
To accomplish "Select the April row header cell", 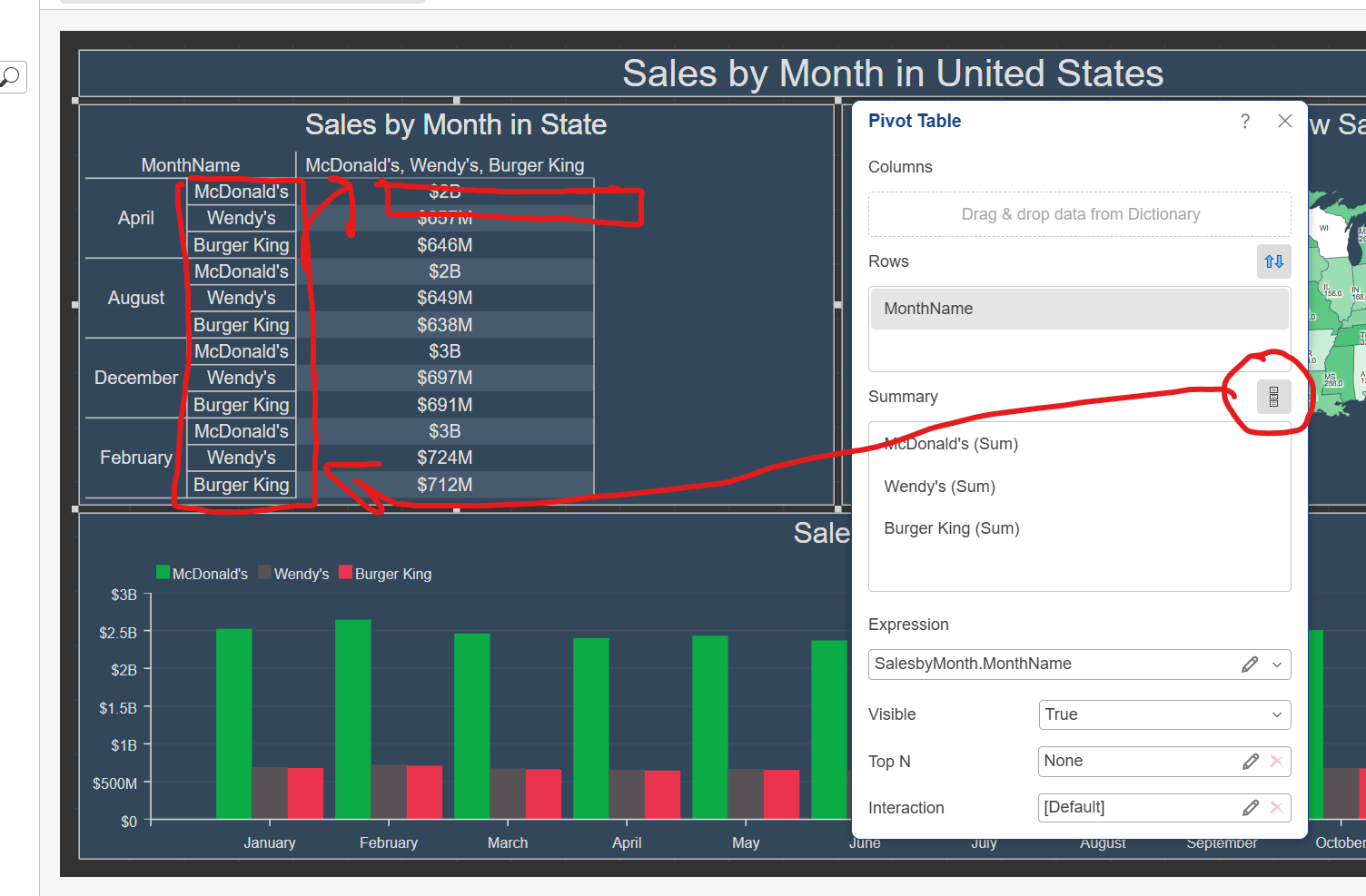I will 136,218.
